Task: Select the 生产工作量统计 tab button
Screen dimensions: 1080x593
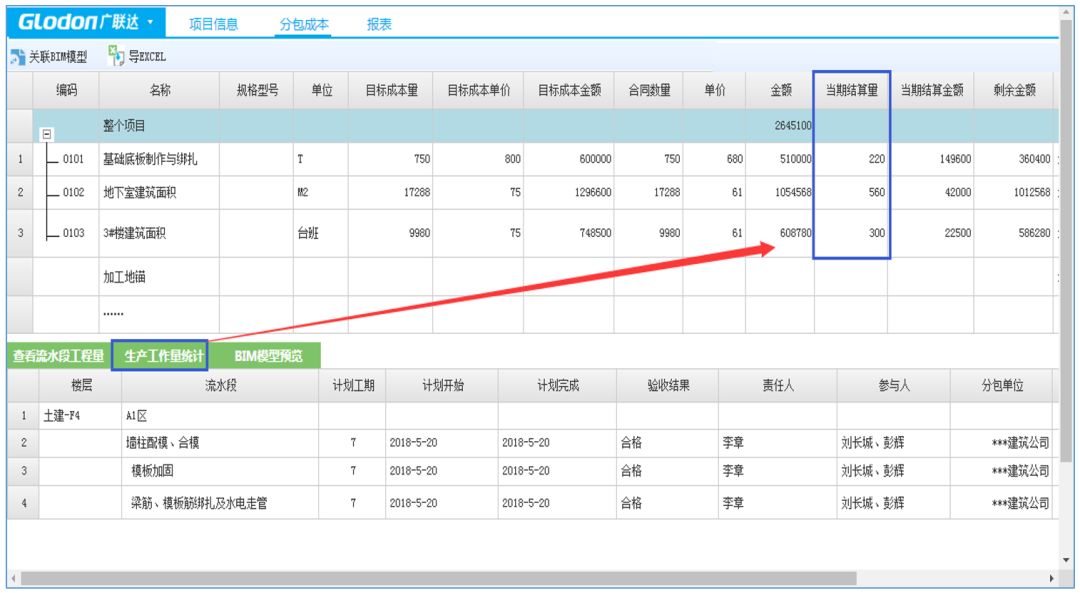Action: pyautogui.click(x=160, y=356)
